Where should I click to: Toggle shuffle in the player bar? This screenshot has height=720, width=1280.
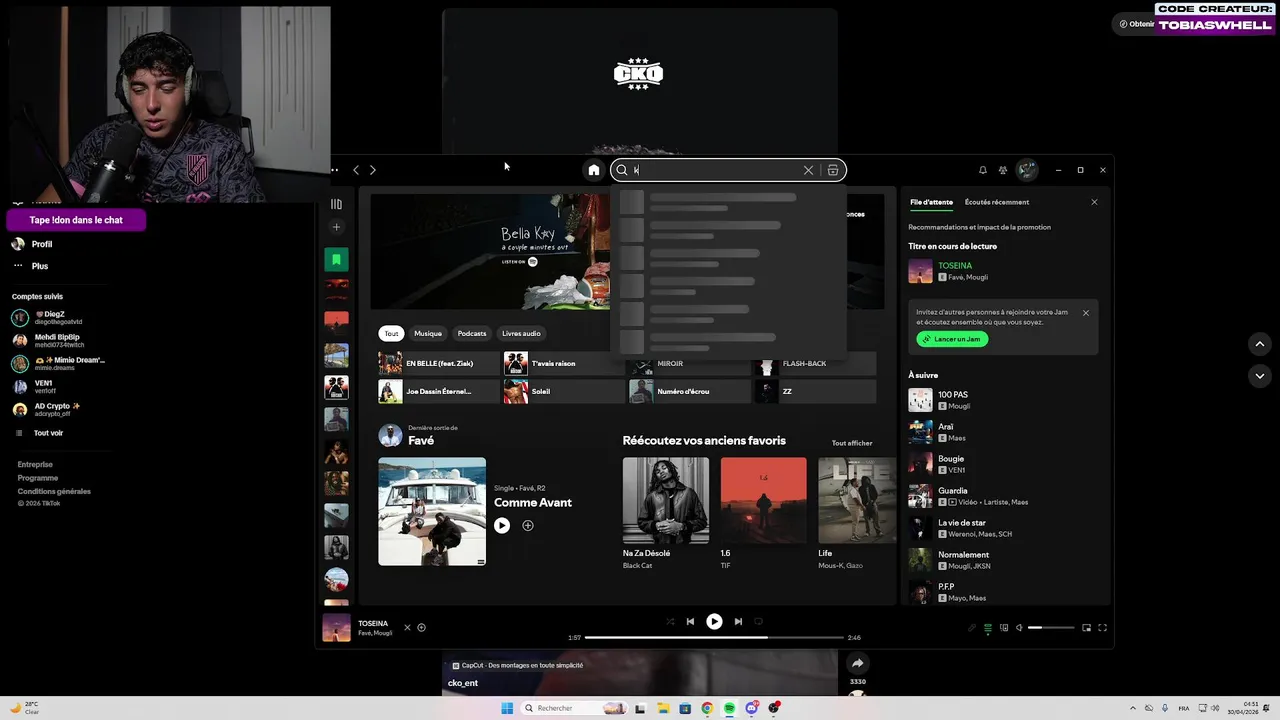point(670,621)
